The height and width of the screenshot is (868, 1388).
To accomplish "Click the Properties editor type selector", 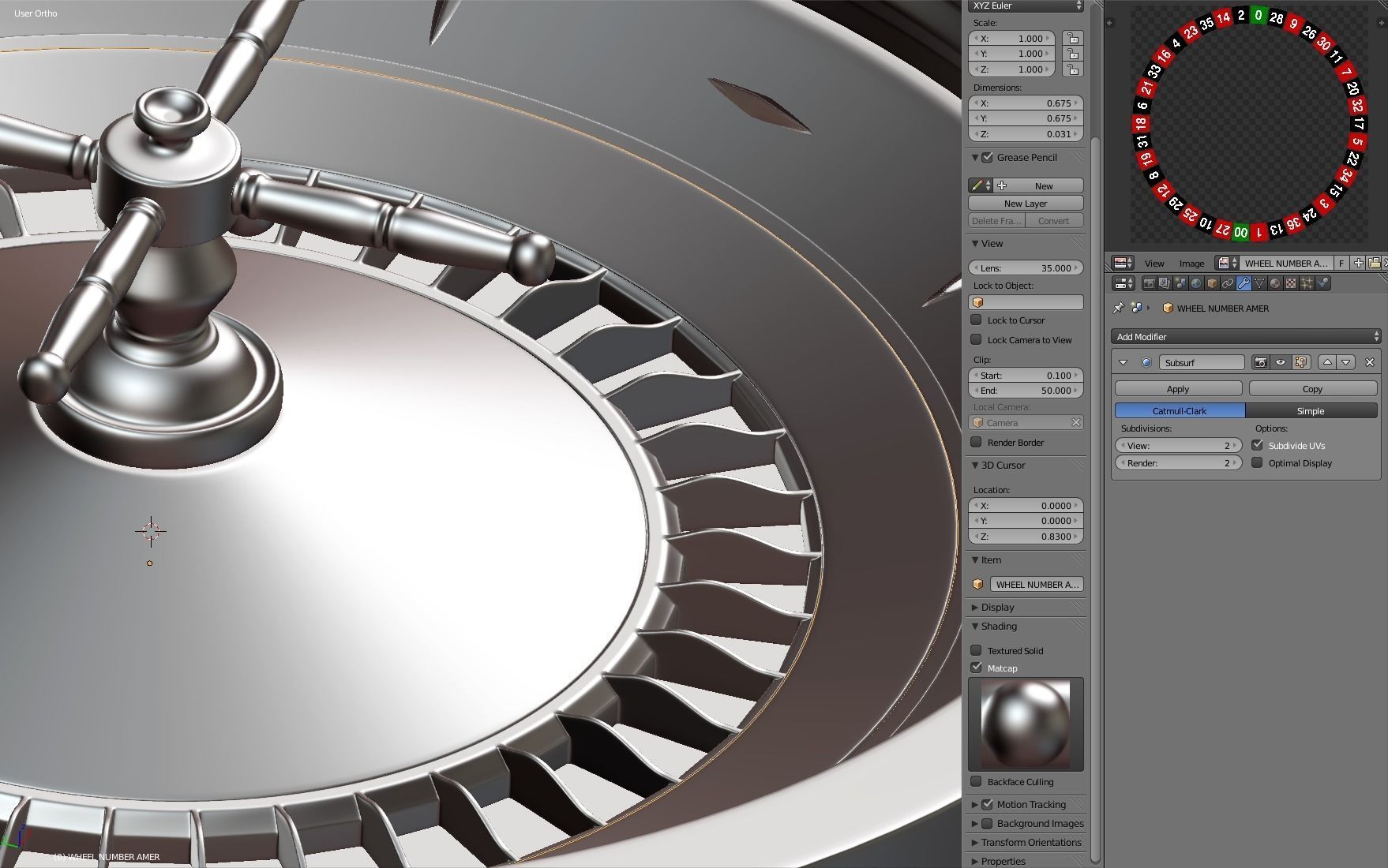I will click(1123, 283).
